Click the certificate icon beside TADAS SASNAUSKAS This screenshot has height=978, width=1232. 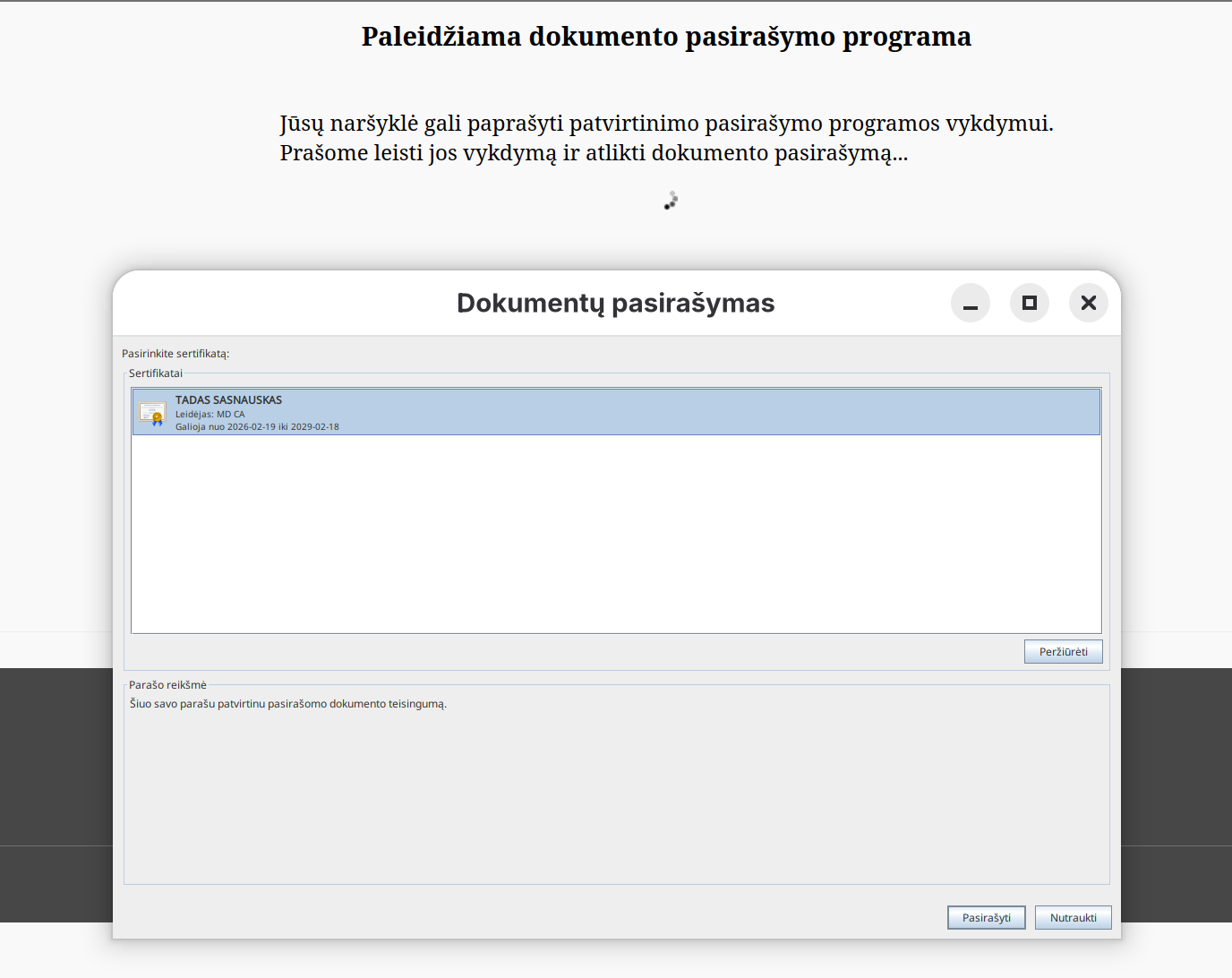[x=152, y=413]
